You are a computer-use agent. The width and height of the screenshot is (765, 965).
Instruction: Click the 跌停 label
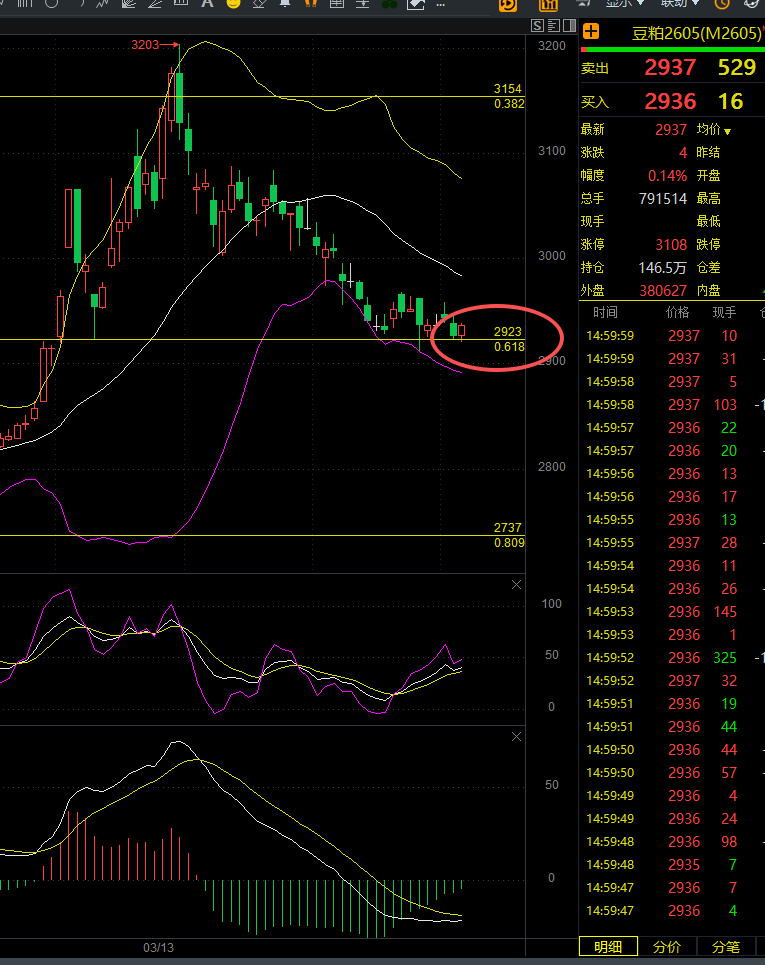[708, 245]
